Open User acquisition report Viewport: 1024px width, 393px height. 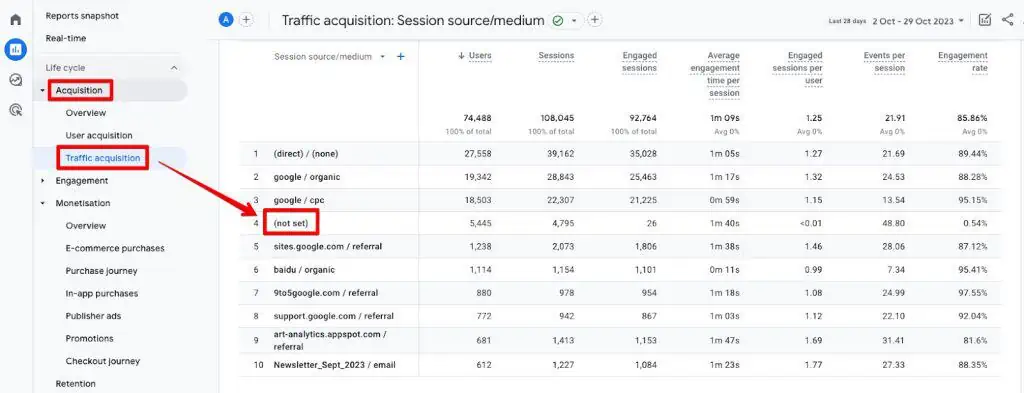(99, 136)
